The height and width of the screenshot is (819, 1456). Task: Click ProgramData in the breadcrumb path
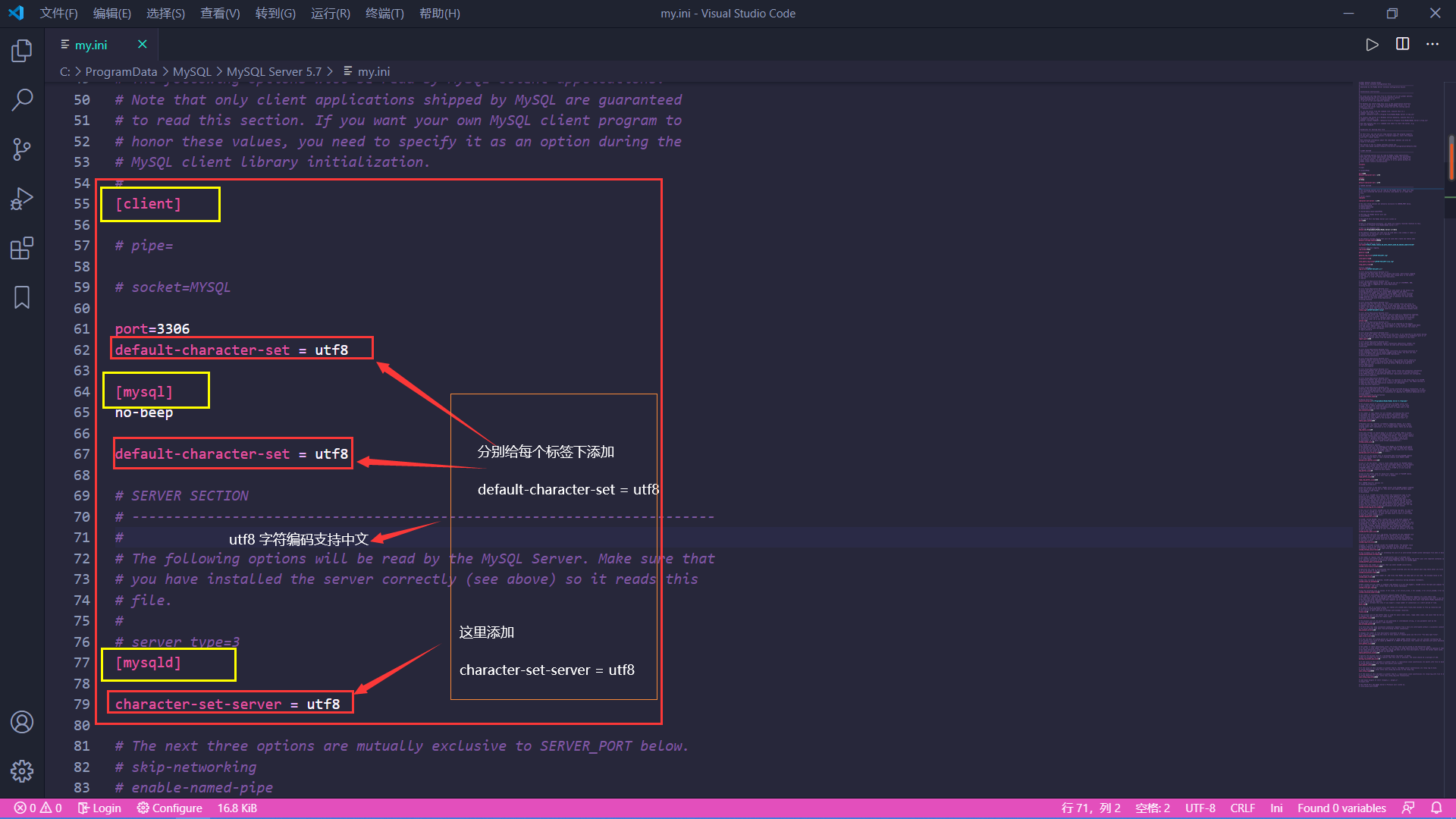(x=121, y=71)
